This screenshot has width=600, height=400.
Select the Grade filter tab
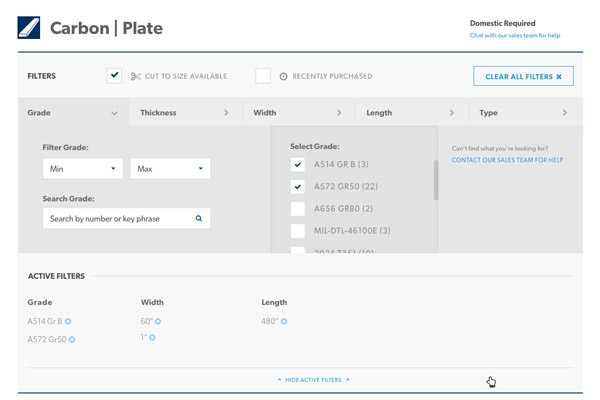(x=73, y=113)
